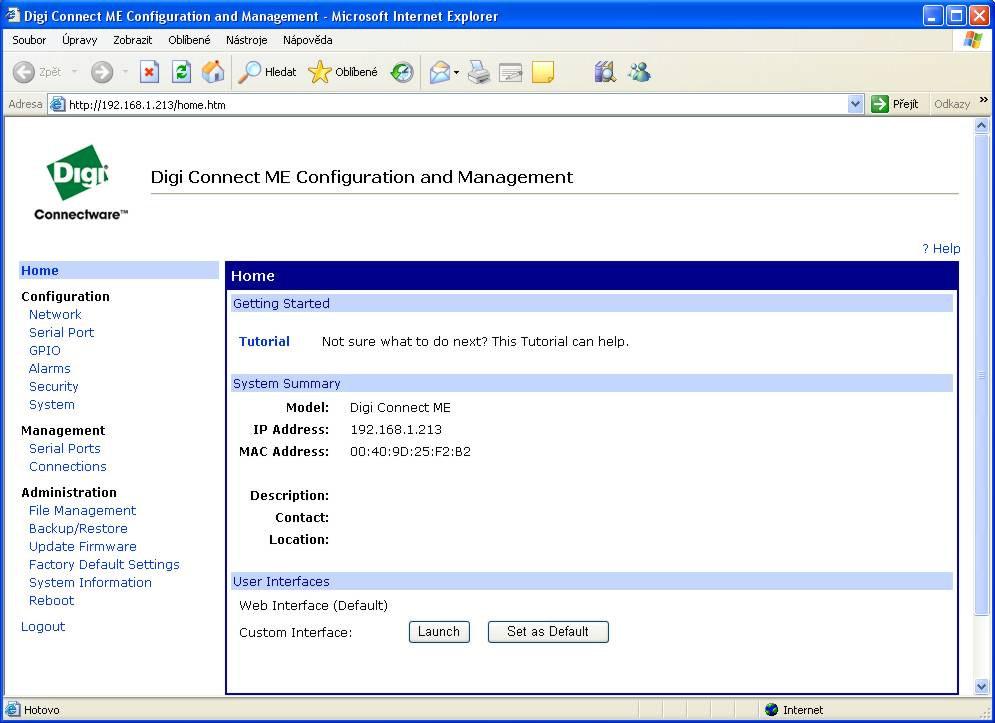The width and height of the screenshot is (995, 723).
Task: Open the Connections management link
Action: click(68, 466)
